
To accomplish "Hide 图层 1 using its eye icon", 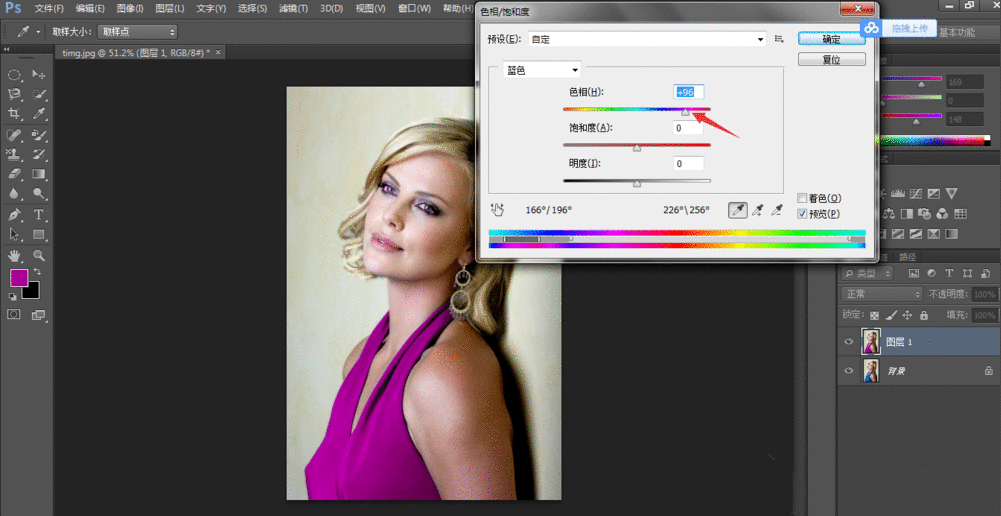I will click(849, 342).
